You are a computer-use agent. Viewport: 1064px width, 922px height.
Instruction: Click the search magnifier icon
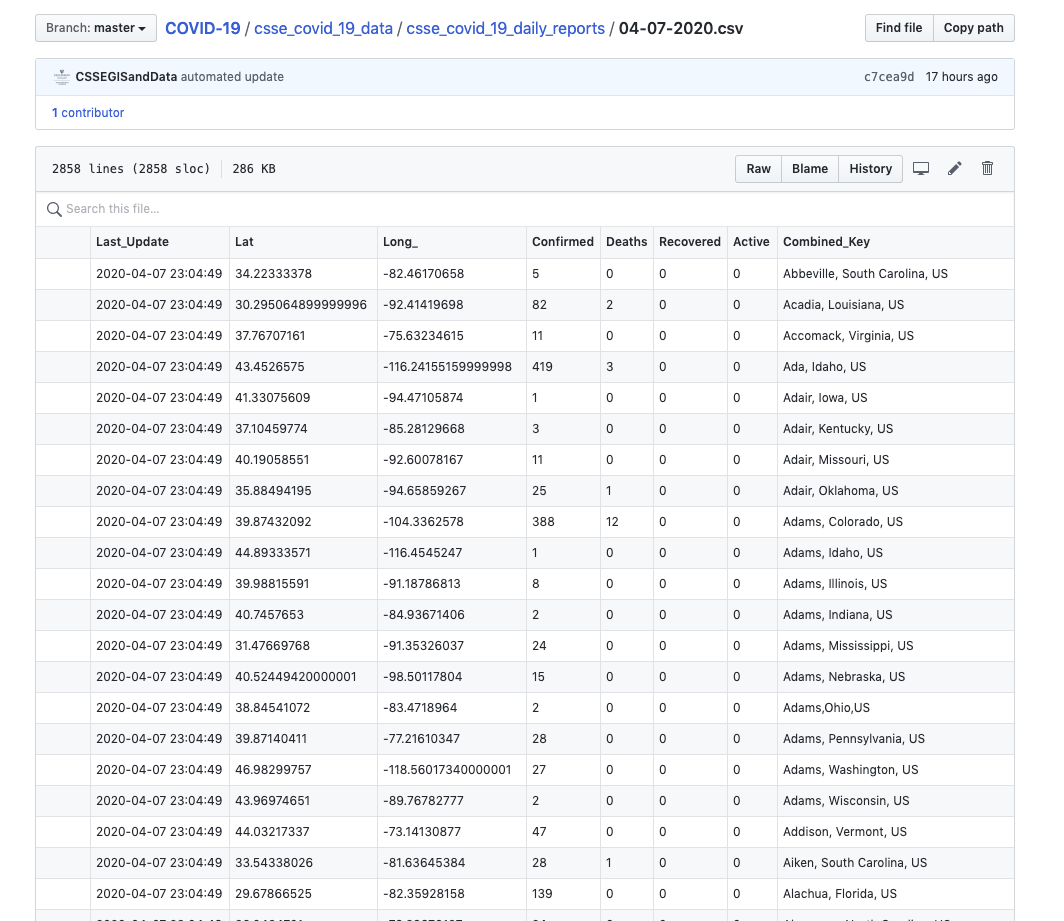click(54, 209)
